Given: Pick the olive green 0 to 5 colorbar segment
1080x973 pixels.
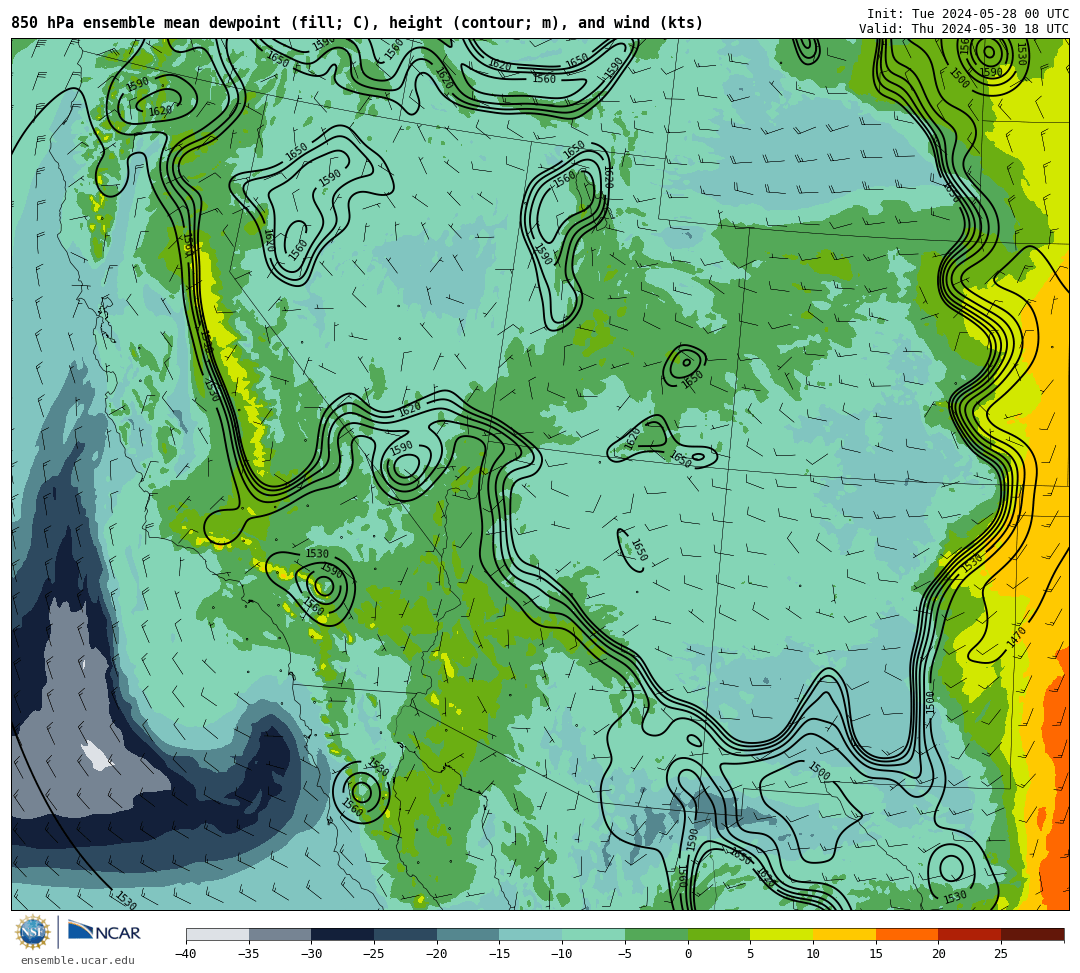Looking at the screenshot, I should coord(719,934).
